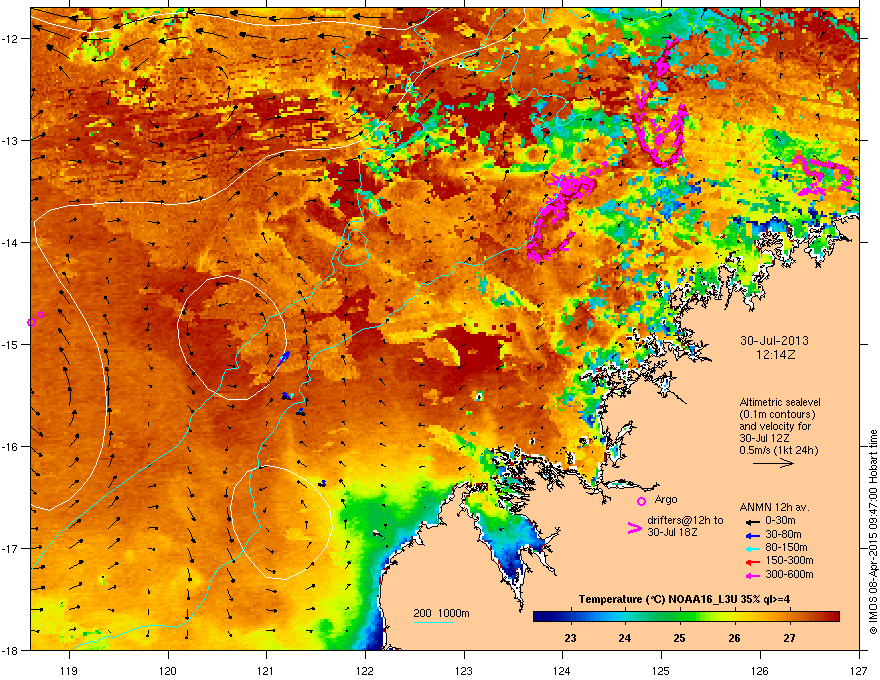Click the cyan 80-150m arrow legend symbol
880x680 pixels.
[752, 548]
